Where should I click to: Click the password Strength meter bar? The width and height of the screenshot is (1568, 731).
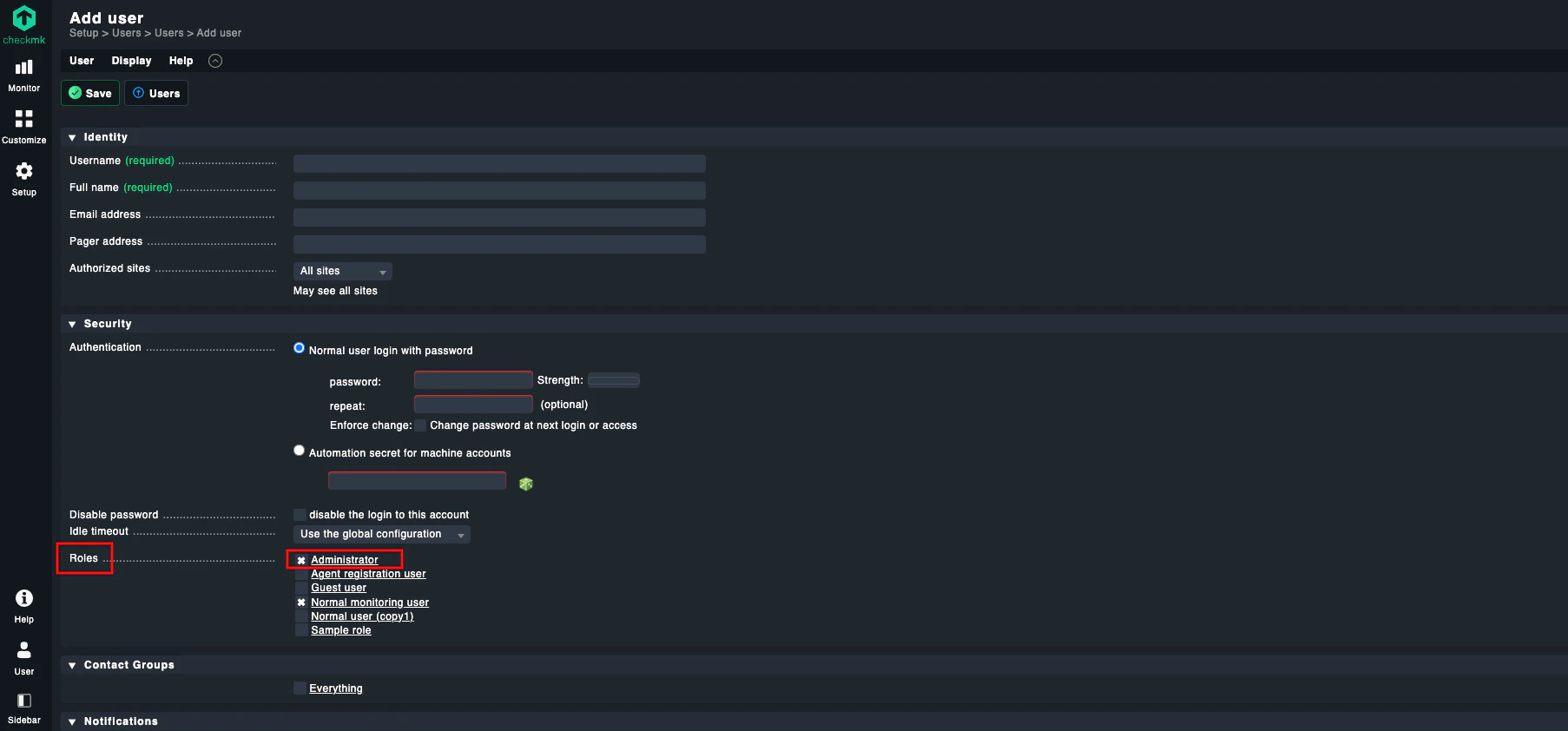614,380
